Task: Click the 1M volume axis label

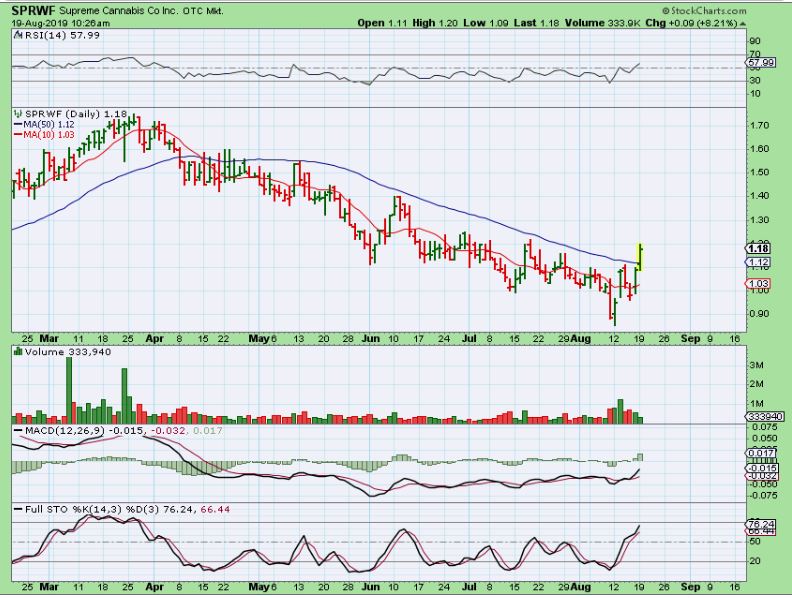Action: click(x=756, y=404)
